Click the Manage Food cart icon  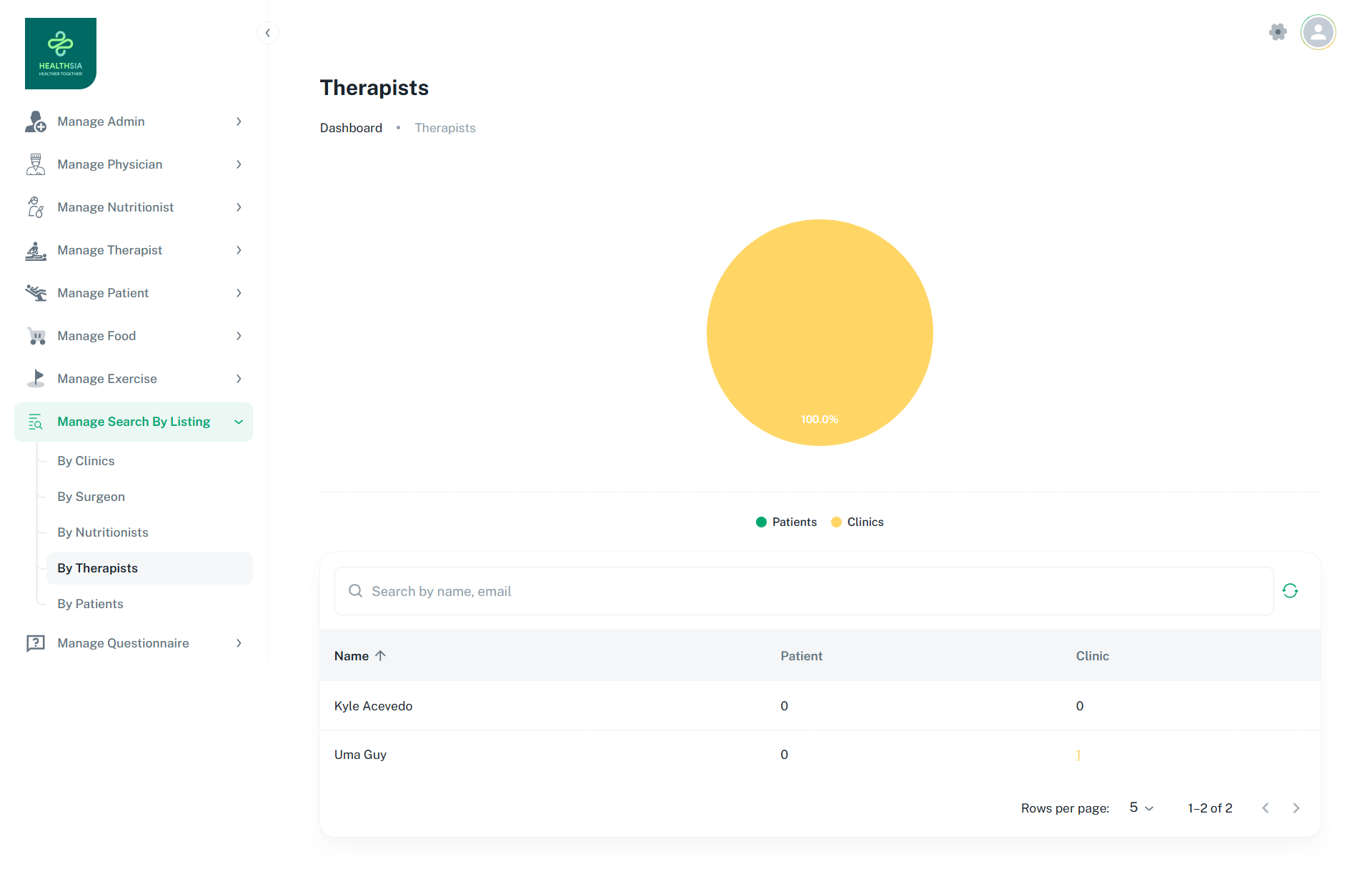[x=36, y=336]
